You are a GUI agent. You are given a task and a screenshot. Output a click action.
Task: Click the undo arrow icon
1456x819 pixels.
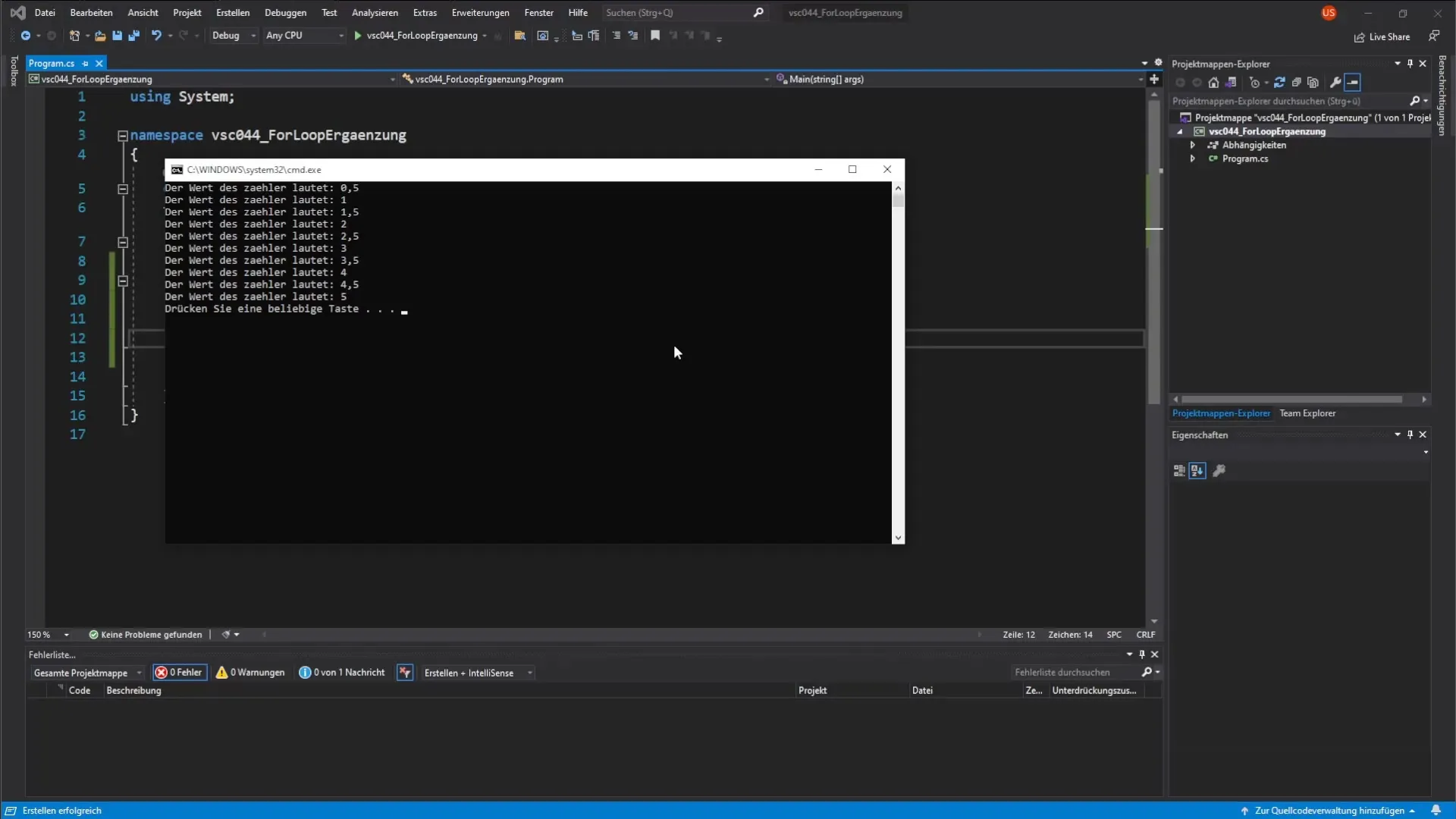(x=156, y=36)
